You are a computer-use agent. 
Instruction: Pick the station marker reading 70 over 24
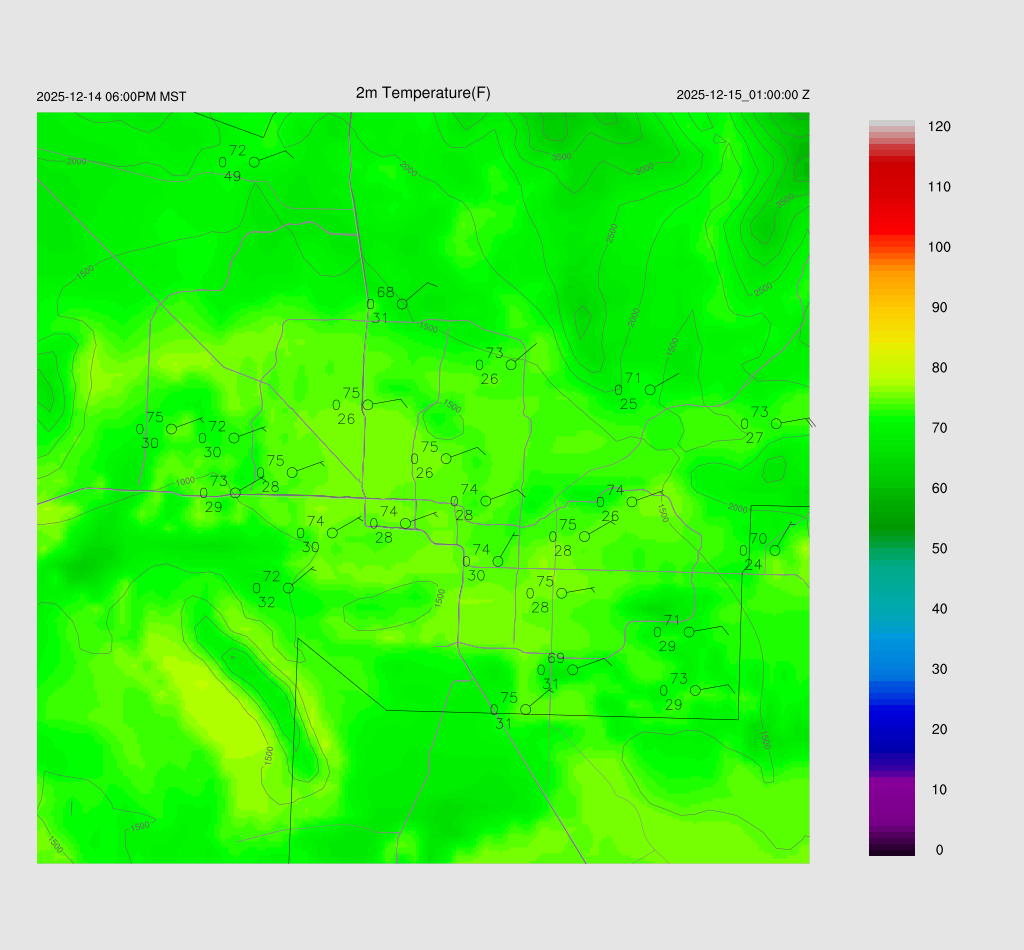(775, 551)
